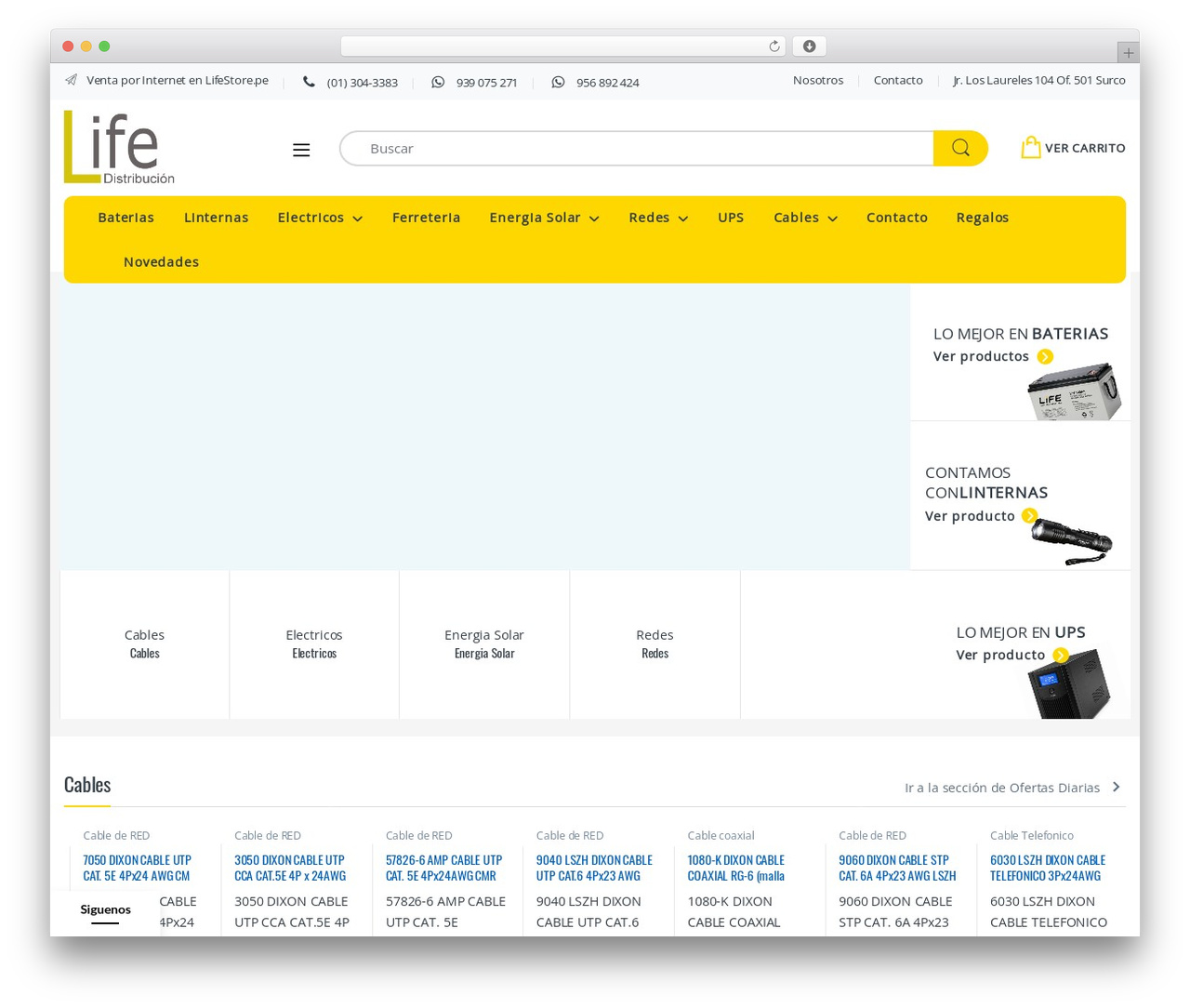Click the Siguenos floating tab

click(105, 912)
